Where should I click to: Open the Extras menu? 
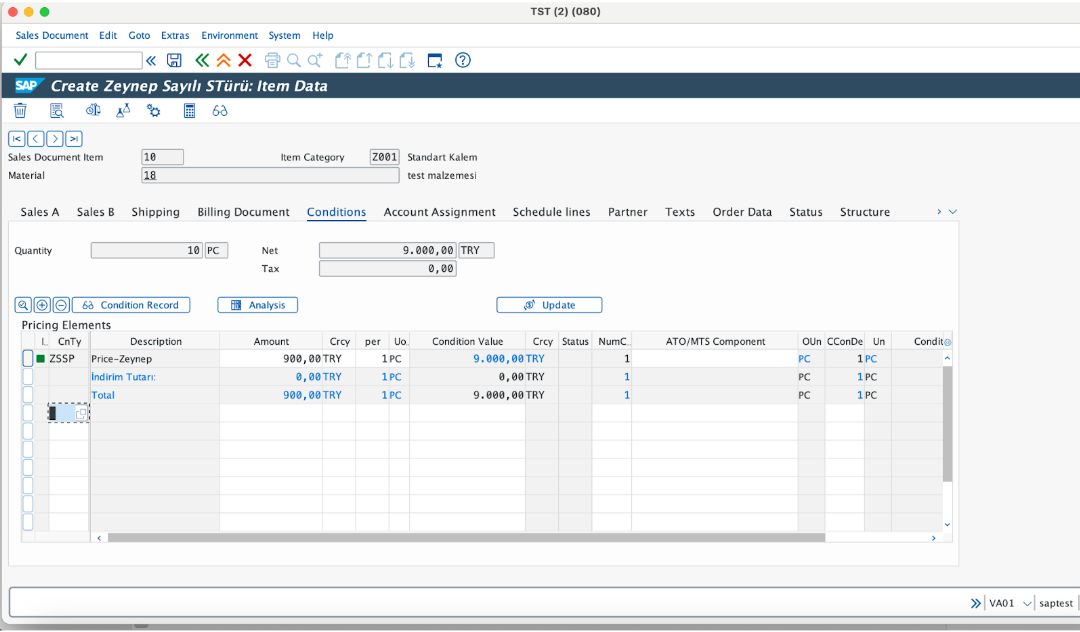[x=175, y=35]
